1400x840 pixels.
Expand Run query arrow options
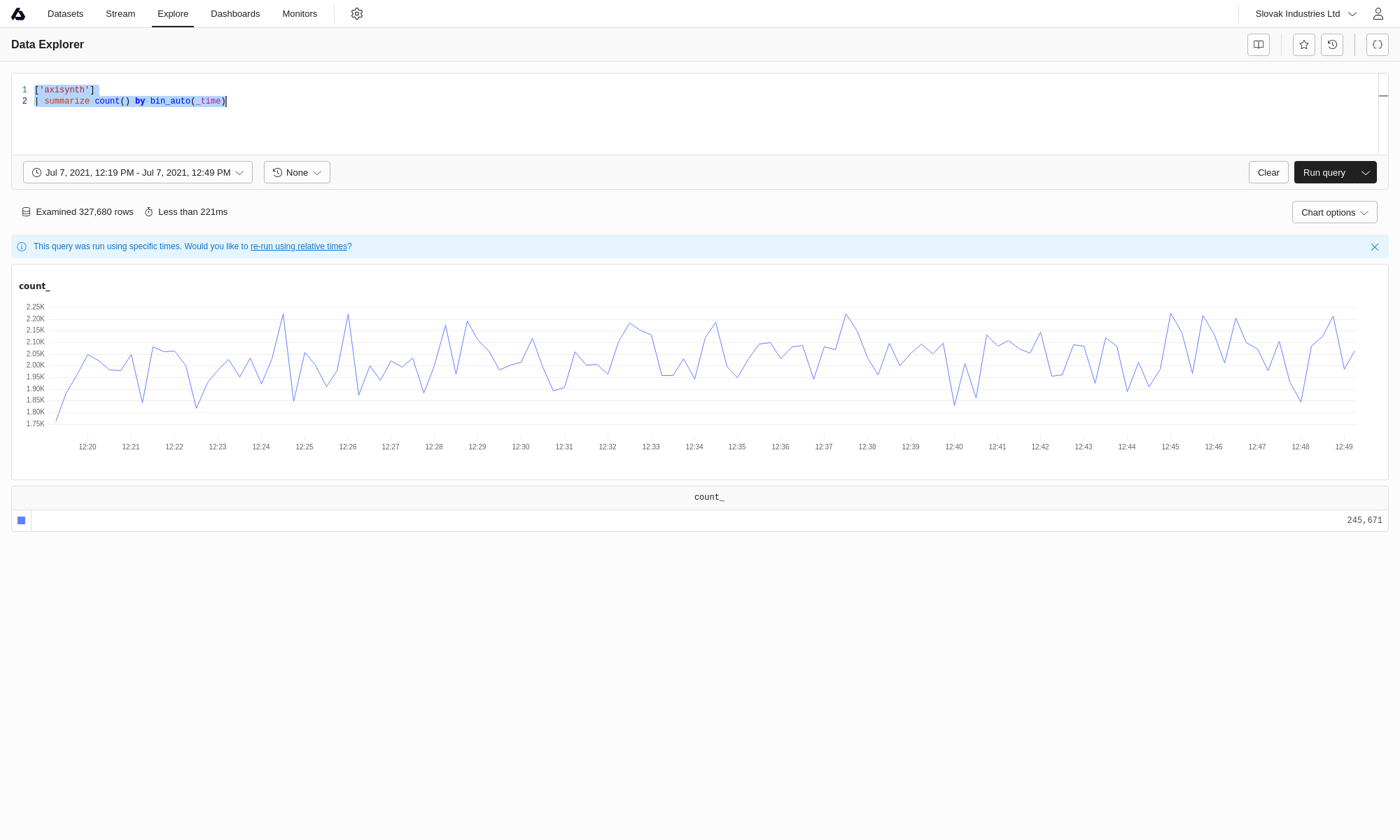1365,173
